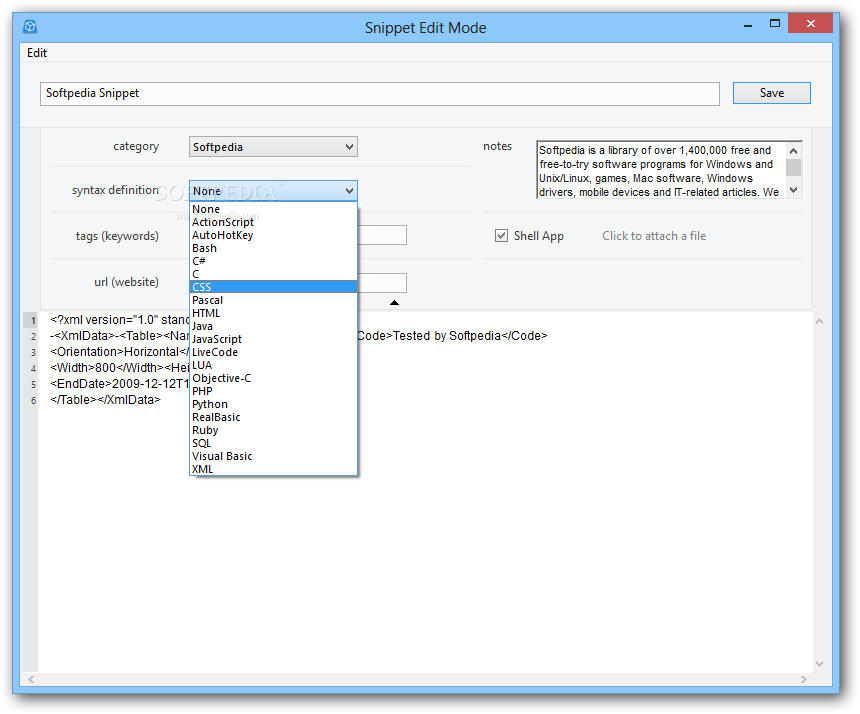Viewport: 860px width, 714px height.
Task: Select highlighted CSS syntax option
Action: [x=273, y=287]
